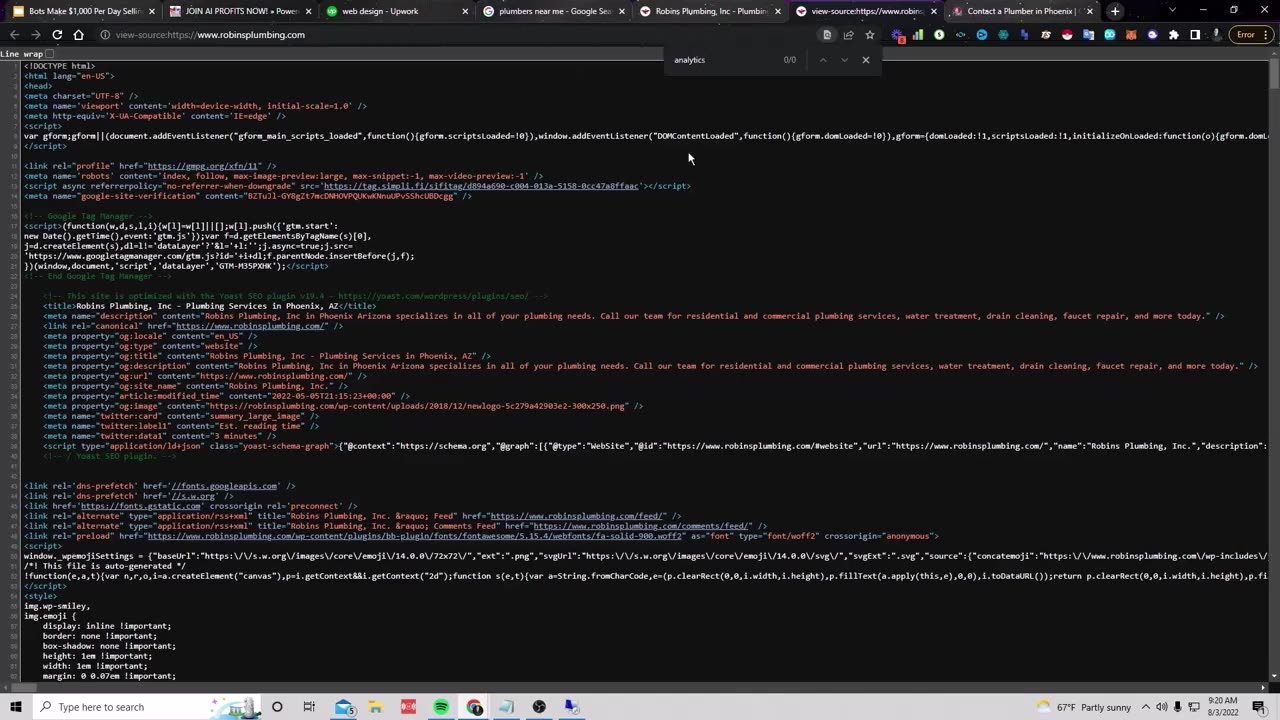
Task: Open Spotify in taskbar
Action: 441,707
